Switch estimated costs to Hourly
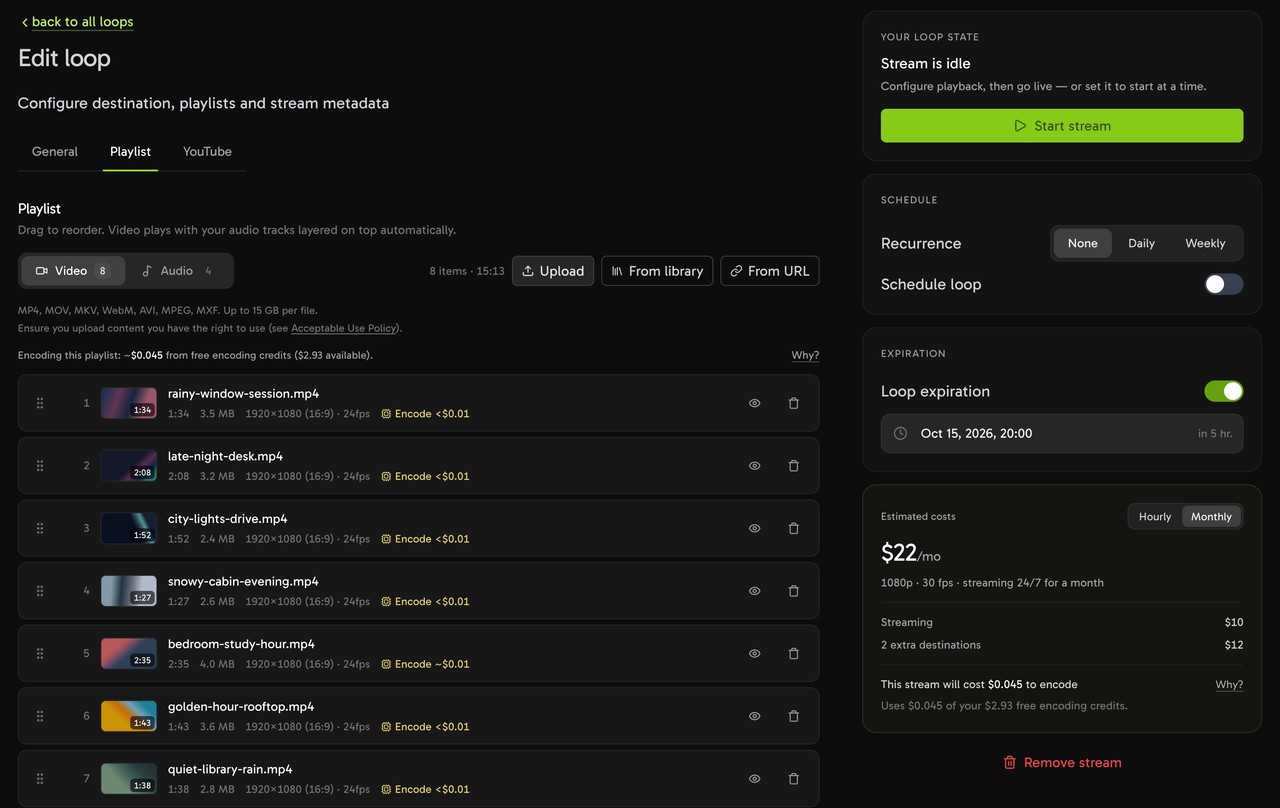This screenshot has width=1280, height=808. tap(1155, 517)
